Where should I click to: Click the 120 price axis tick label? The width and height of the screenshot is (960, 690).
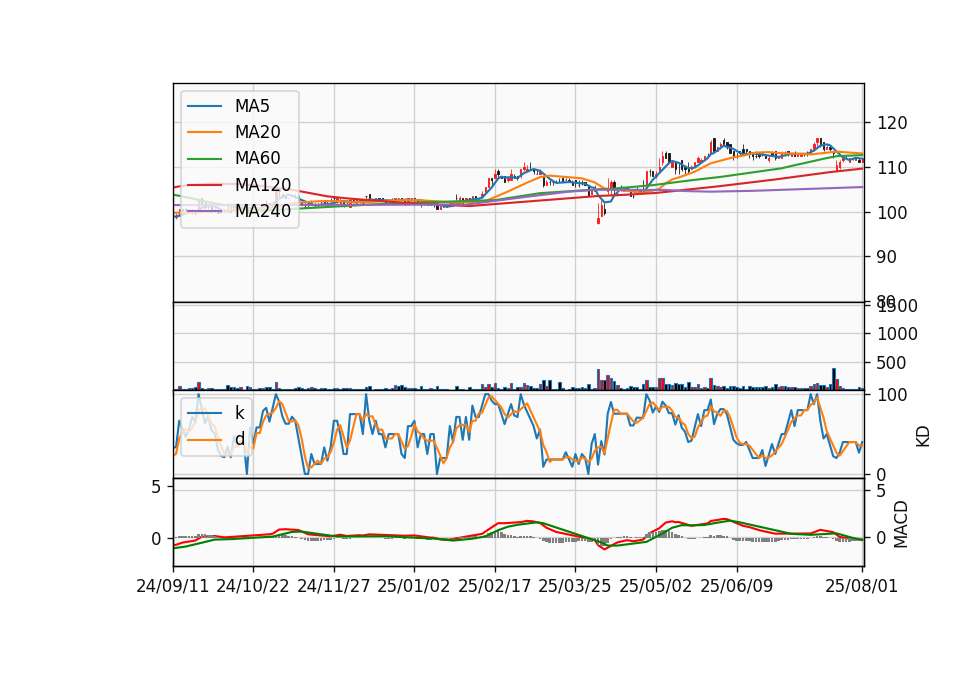pos(892,123)
